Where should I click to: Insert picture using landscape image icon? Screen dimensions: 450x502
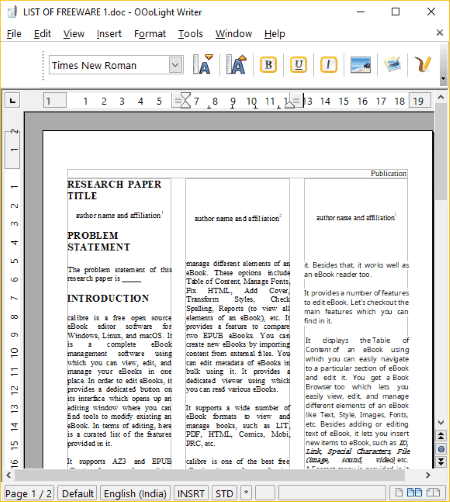[x=360, y=65]
